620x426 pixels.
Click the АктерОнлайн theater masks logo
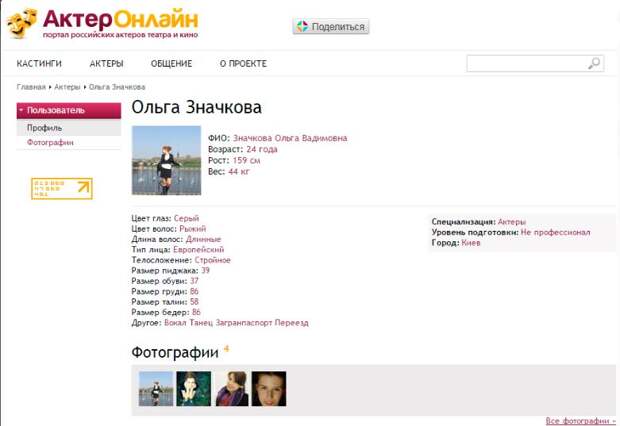click(x=22, y=22)
